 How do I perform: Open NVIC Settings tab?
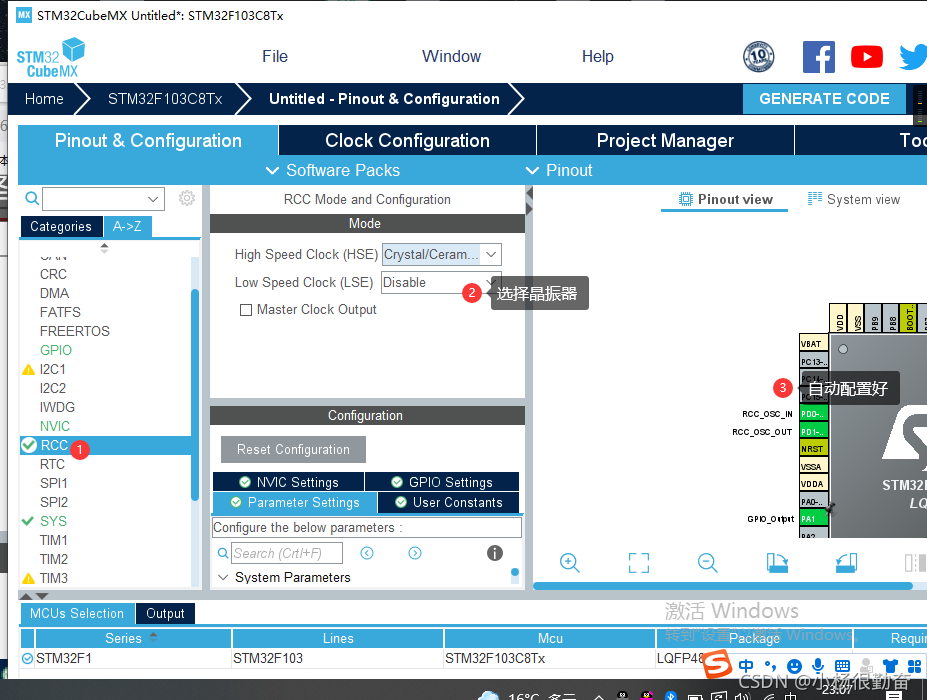pyautogui.click(x=289, y=482)
